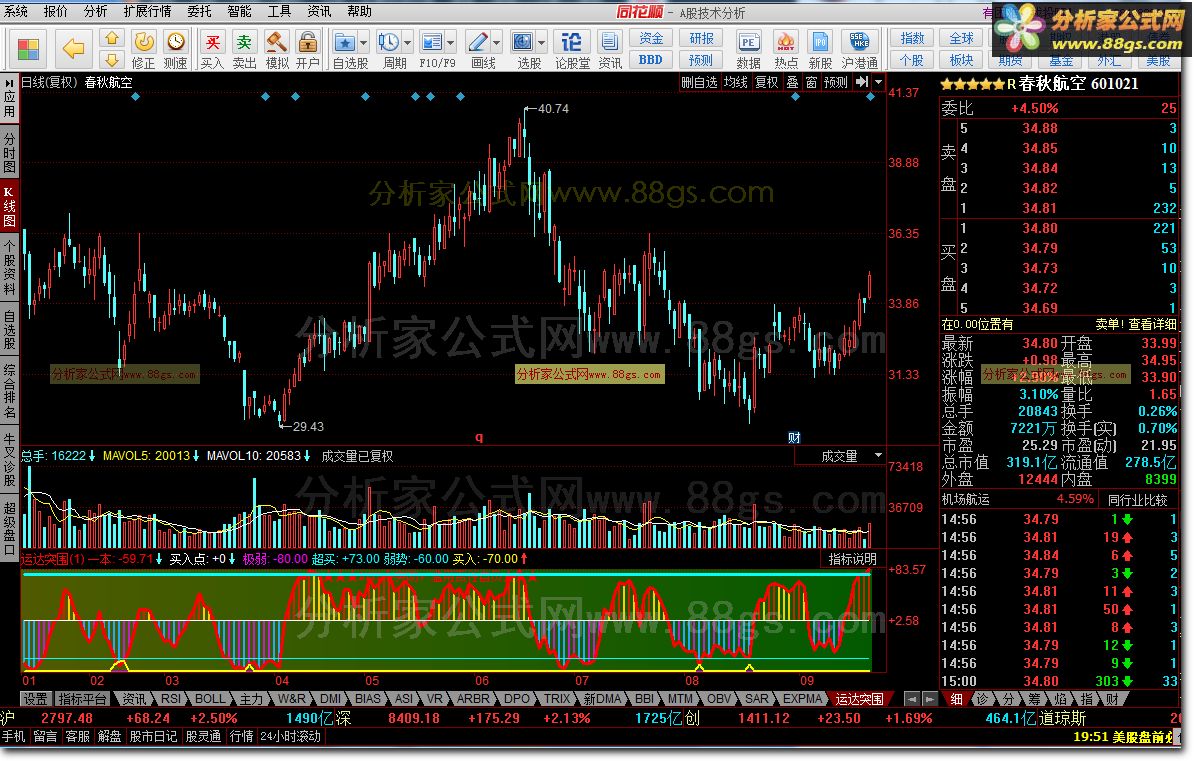Click 指标说明 indicator description button
The height and width of the screenshot is (761, 1194).
click(852, 558)
